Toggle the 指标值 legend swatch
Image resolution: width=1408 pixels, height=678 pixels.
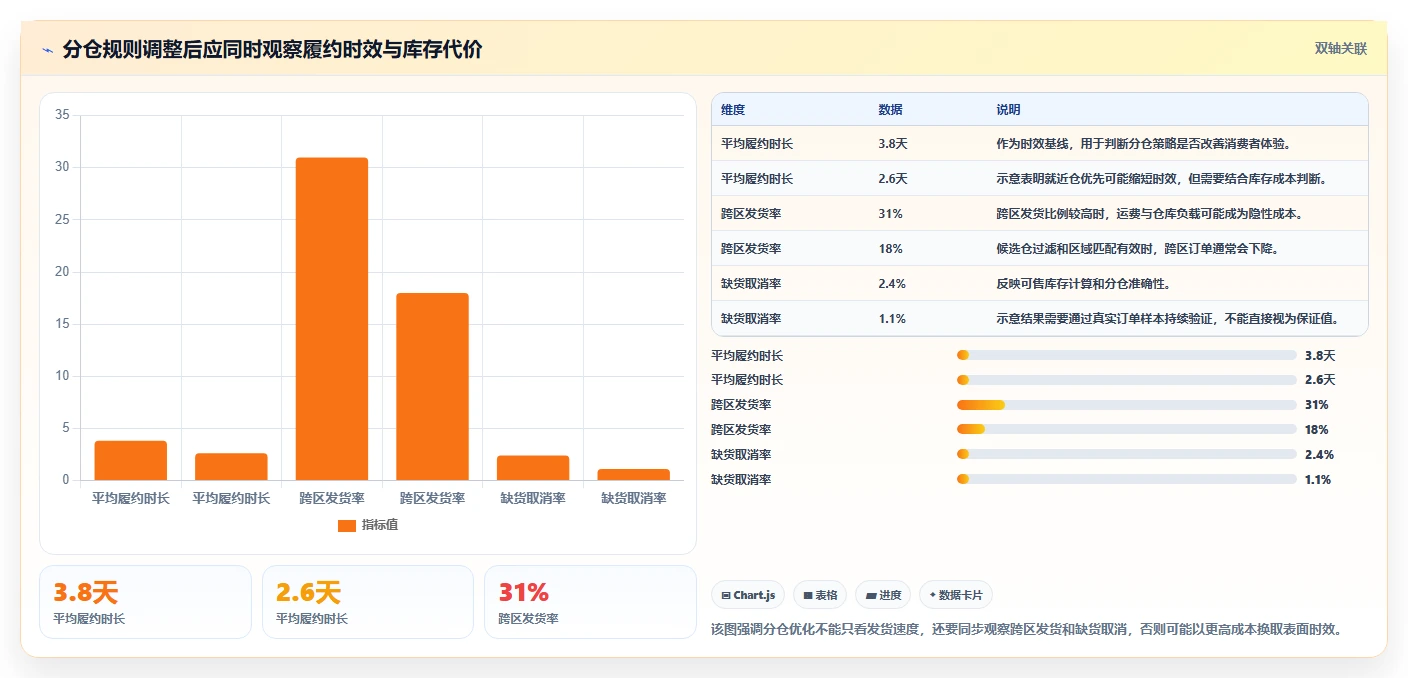[346, 525]
